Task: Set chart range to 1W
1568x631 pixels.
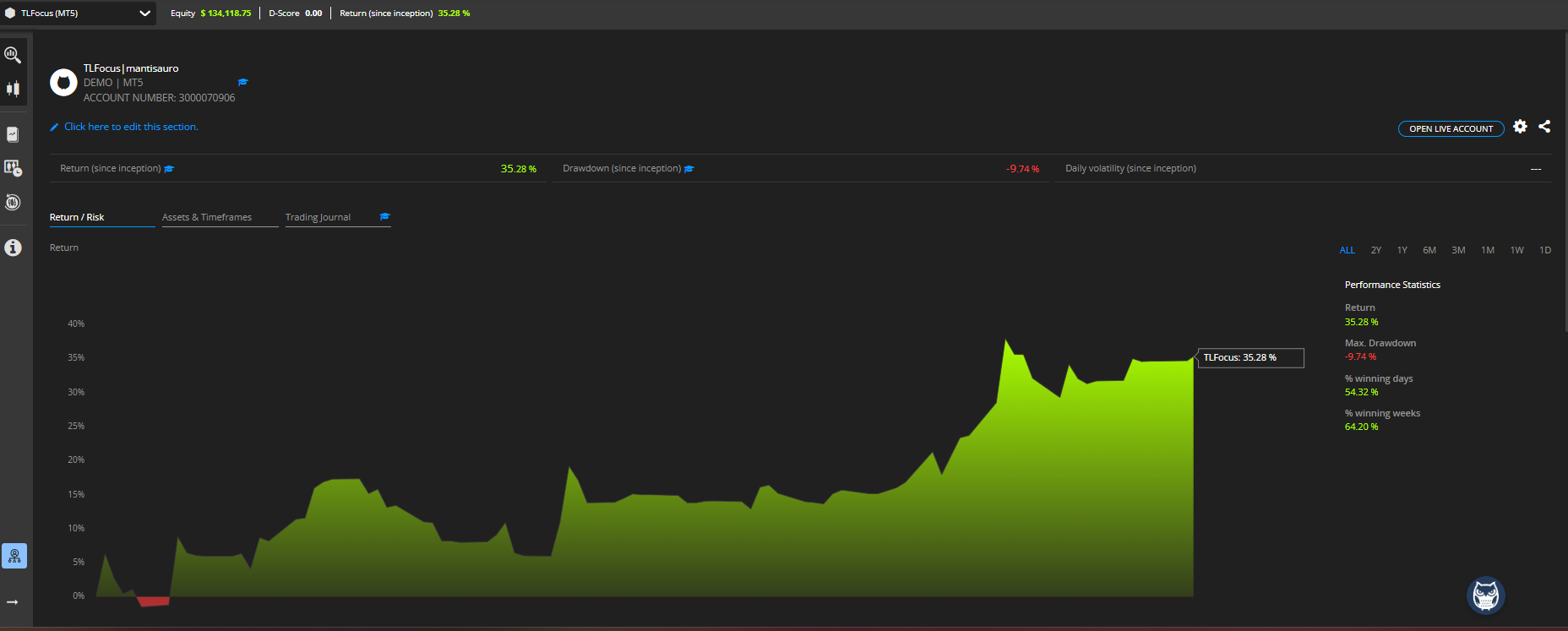Action: click(1517, 250)
